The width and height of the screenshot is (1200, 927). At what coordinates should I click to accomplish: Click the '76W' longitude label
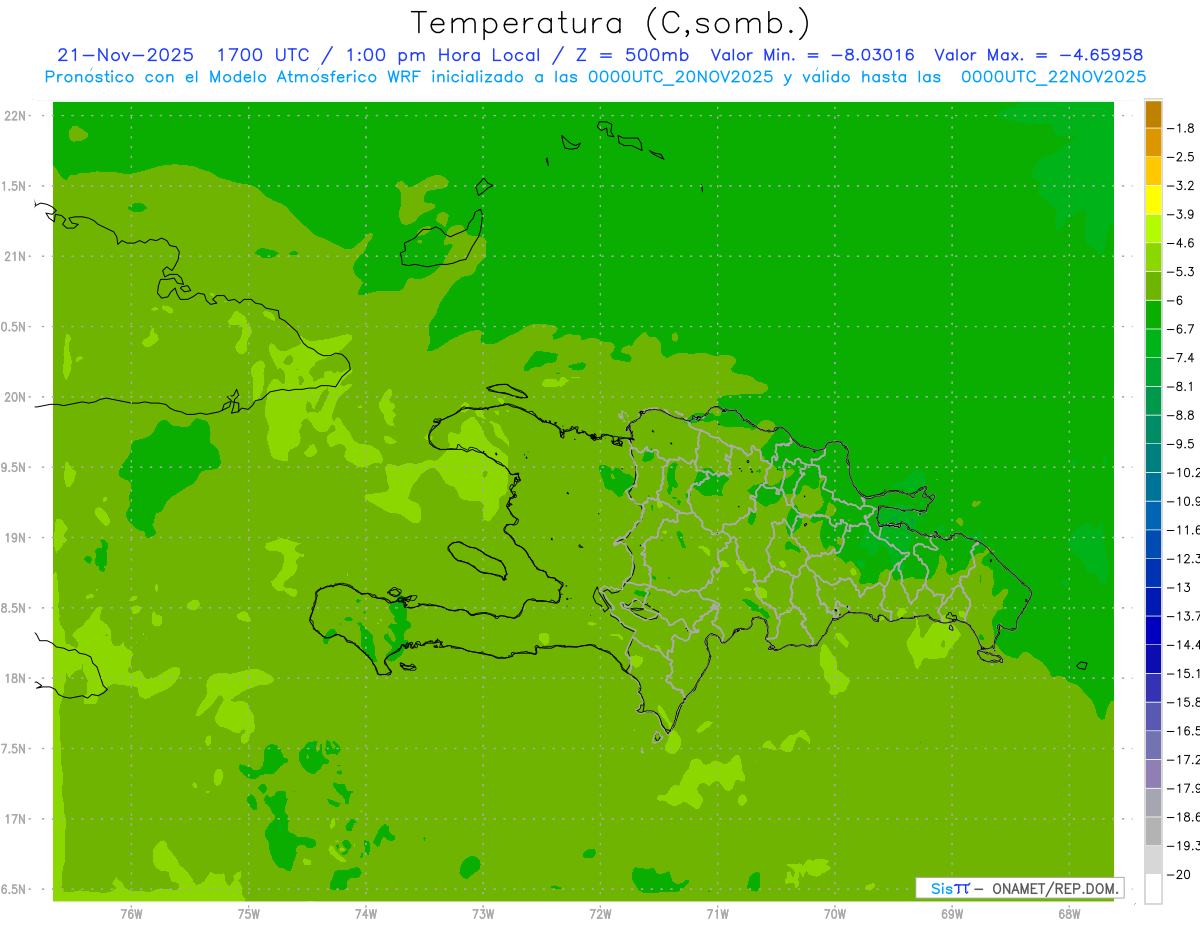[x=131, y=914]
